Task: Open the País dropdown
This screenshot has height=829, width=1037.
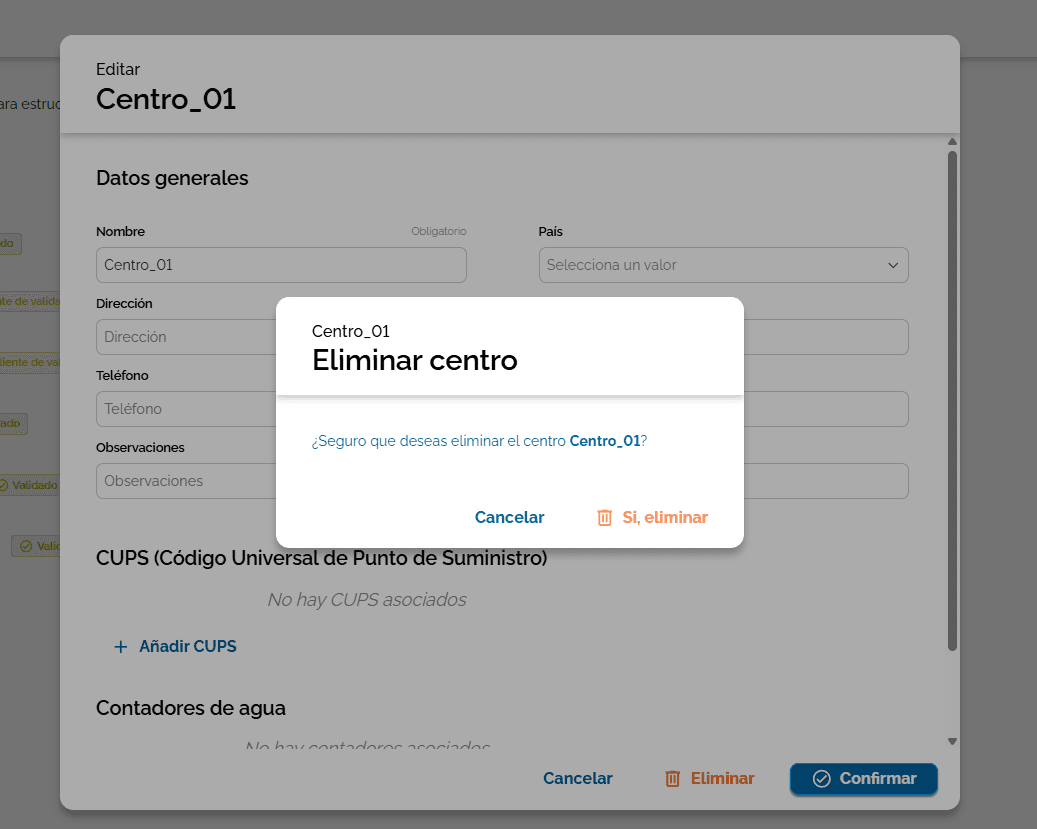Action: [724, 265]
